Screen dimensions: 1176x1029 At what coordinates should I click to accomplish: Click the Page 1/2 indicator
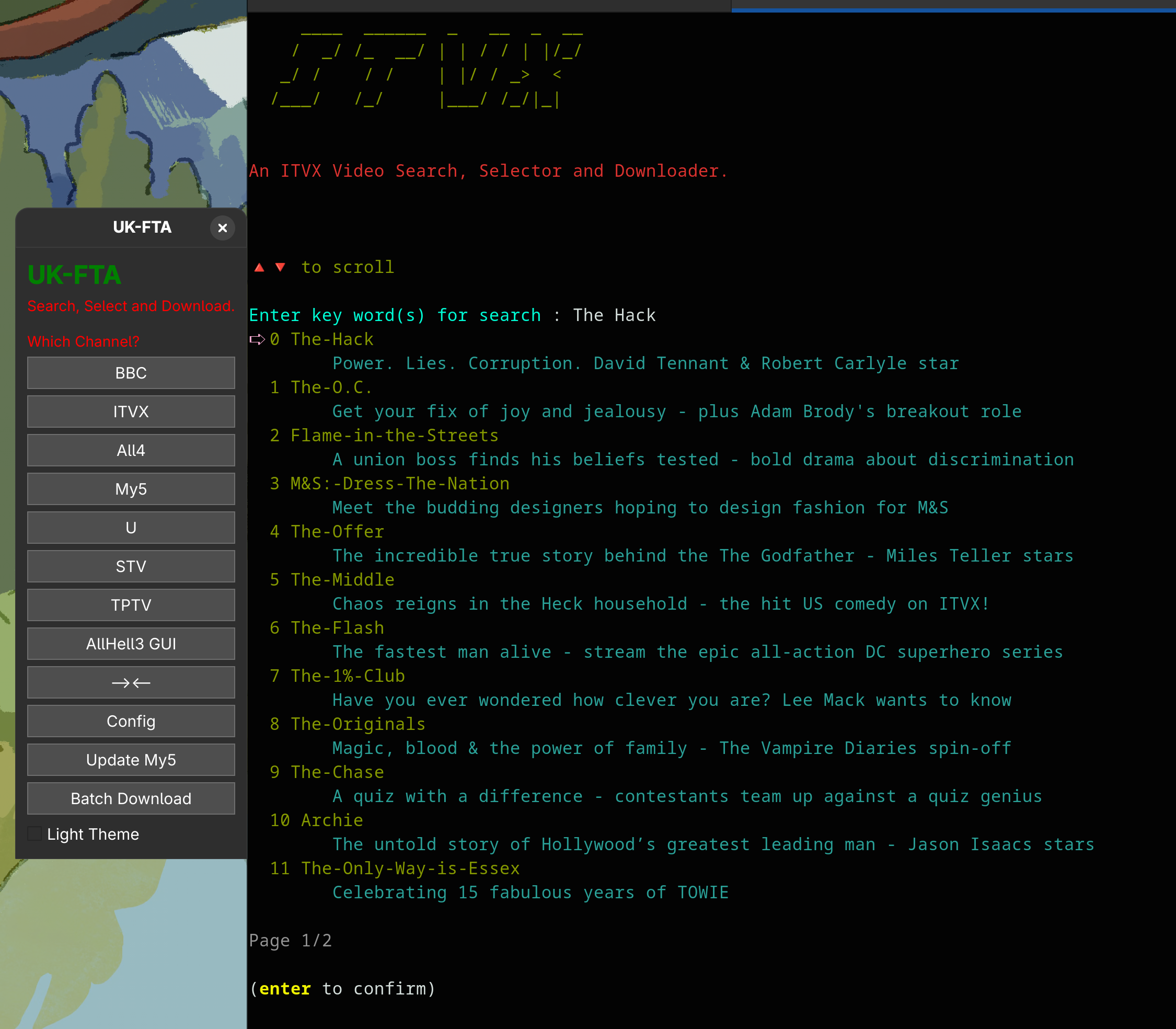[291, 941]
